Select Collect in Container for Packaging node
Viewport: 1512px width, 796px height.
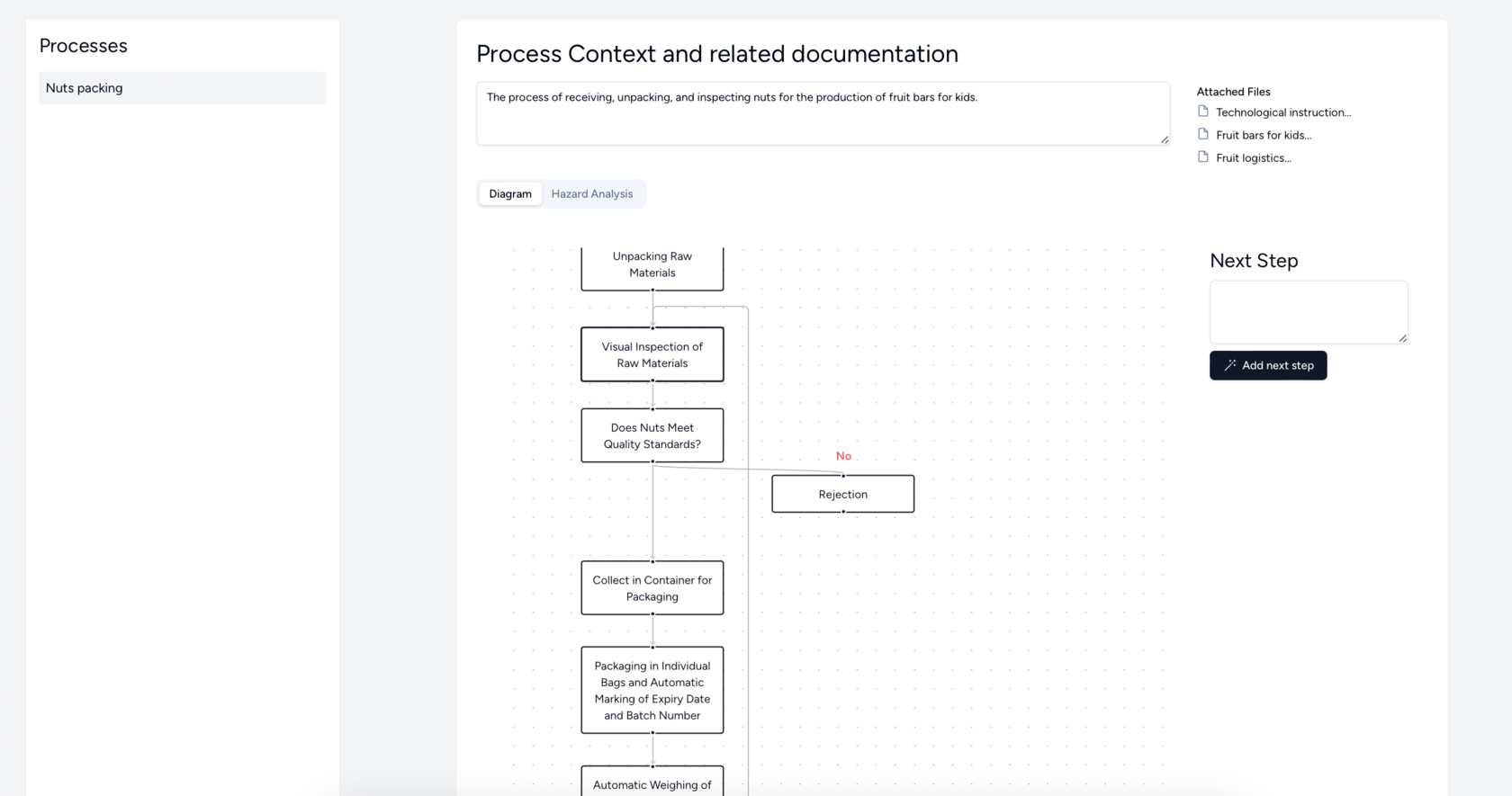coord(652,588)
